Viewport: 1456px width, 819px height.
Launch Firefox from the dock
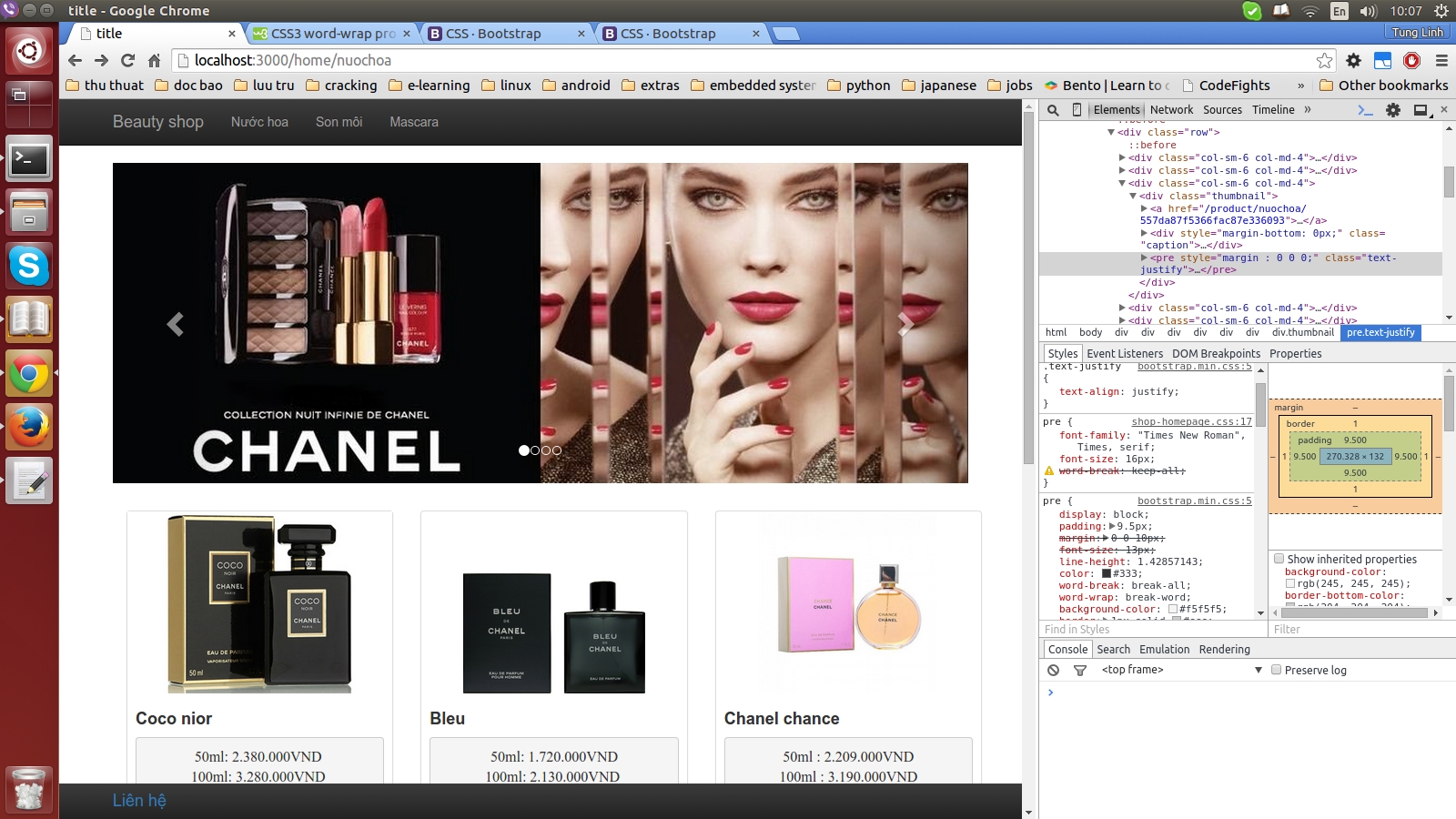29,427
